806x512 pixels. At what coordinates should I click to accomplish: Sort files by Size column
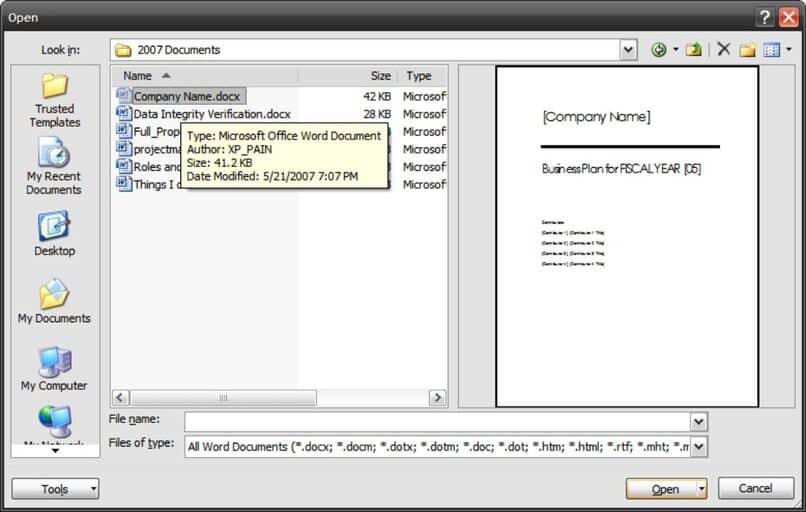[x=347, y=76]
